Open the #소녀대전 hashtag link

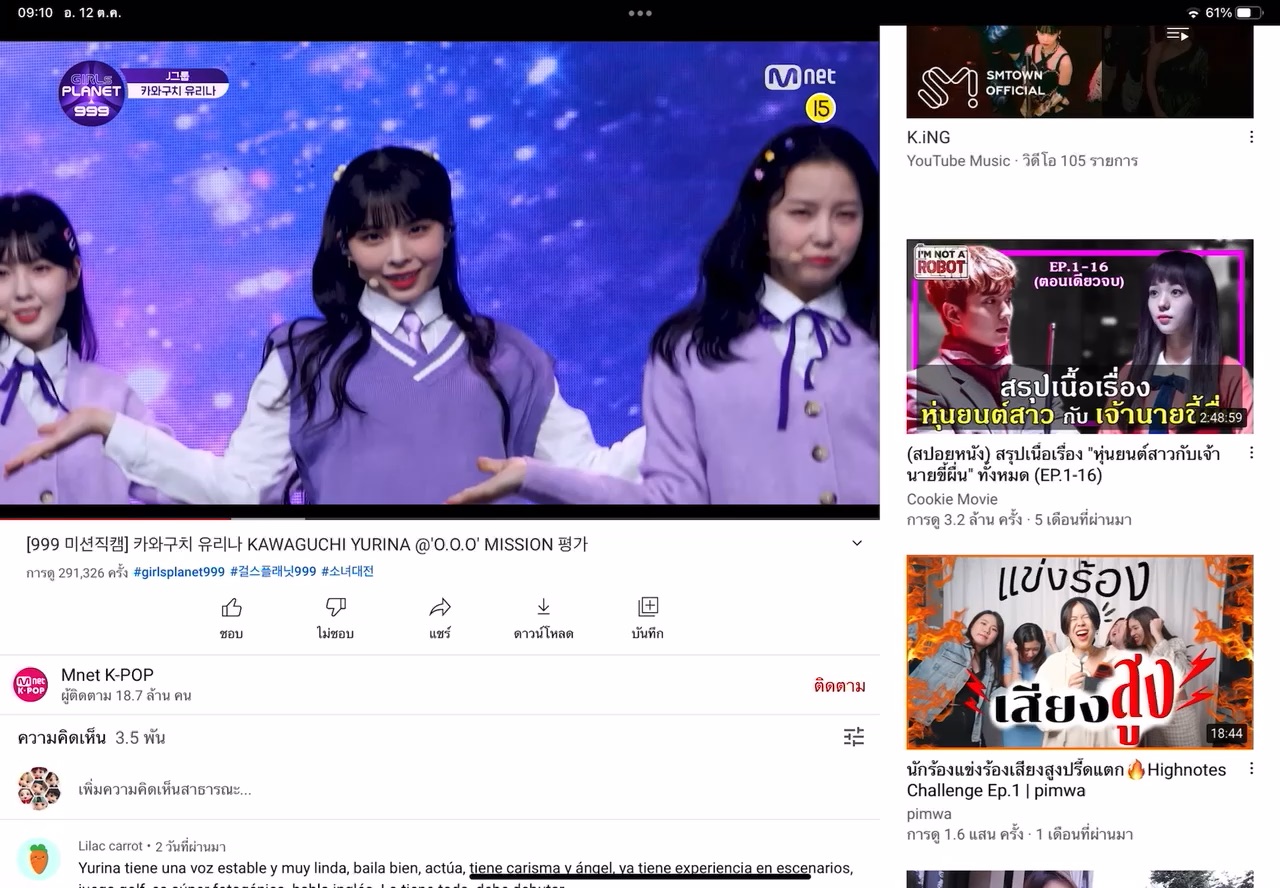(347, 572)
